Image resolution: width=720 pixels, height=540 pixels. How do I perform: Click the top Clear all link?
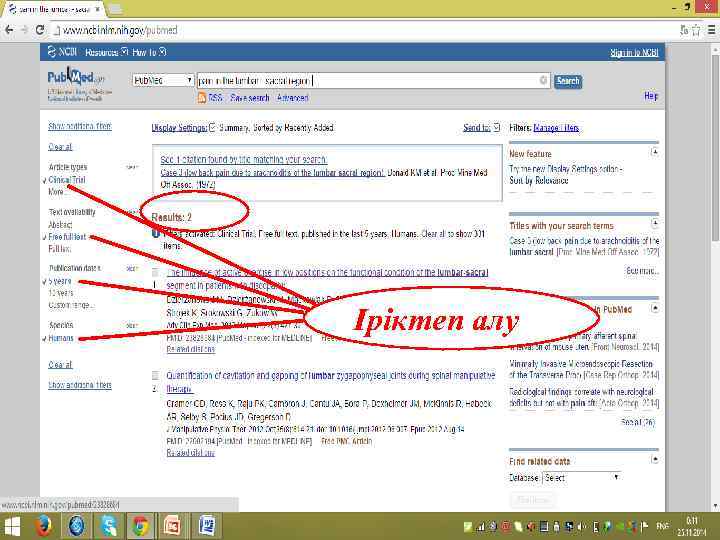coord(60,147)
